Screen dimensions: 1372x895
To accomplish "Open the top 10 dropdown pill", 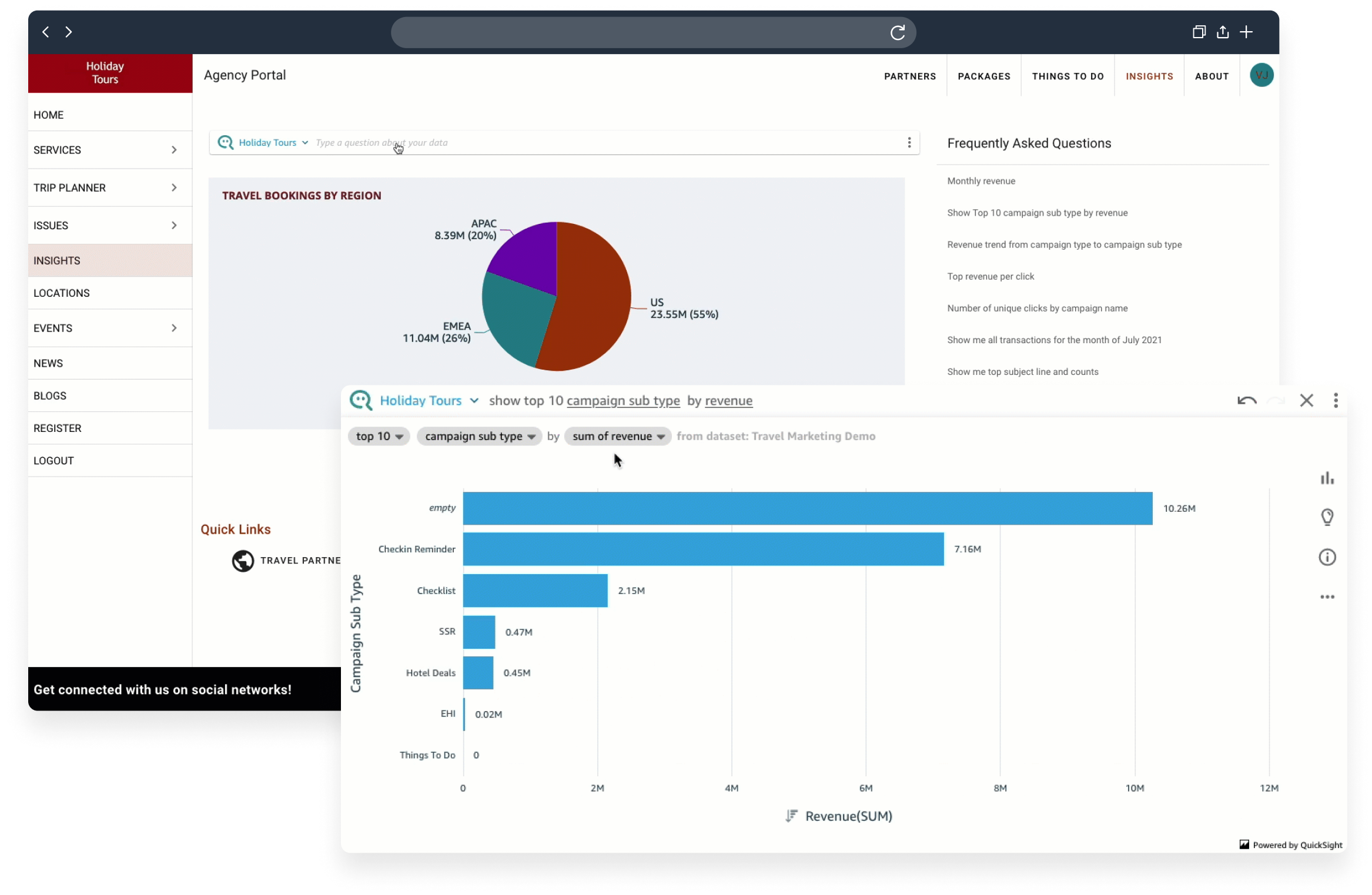I will (x=379, y=436).
